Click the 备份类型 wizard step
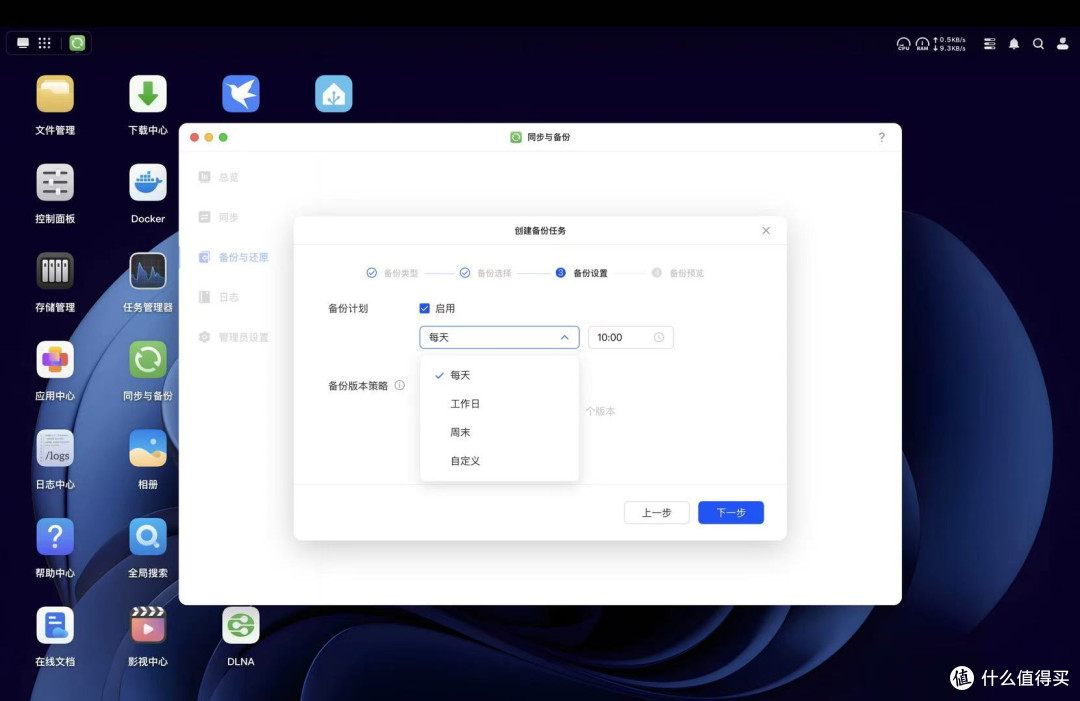The height and width of the screenshot is (701, 1080). tap(392, 273)
